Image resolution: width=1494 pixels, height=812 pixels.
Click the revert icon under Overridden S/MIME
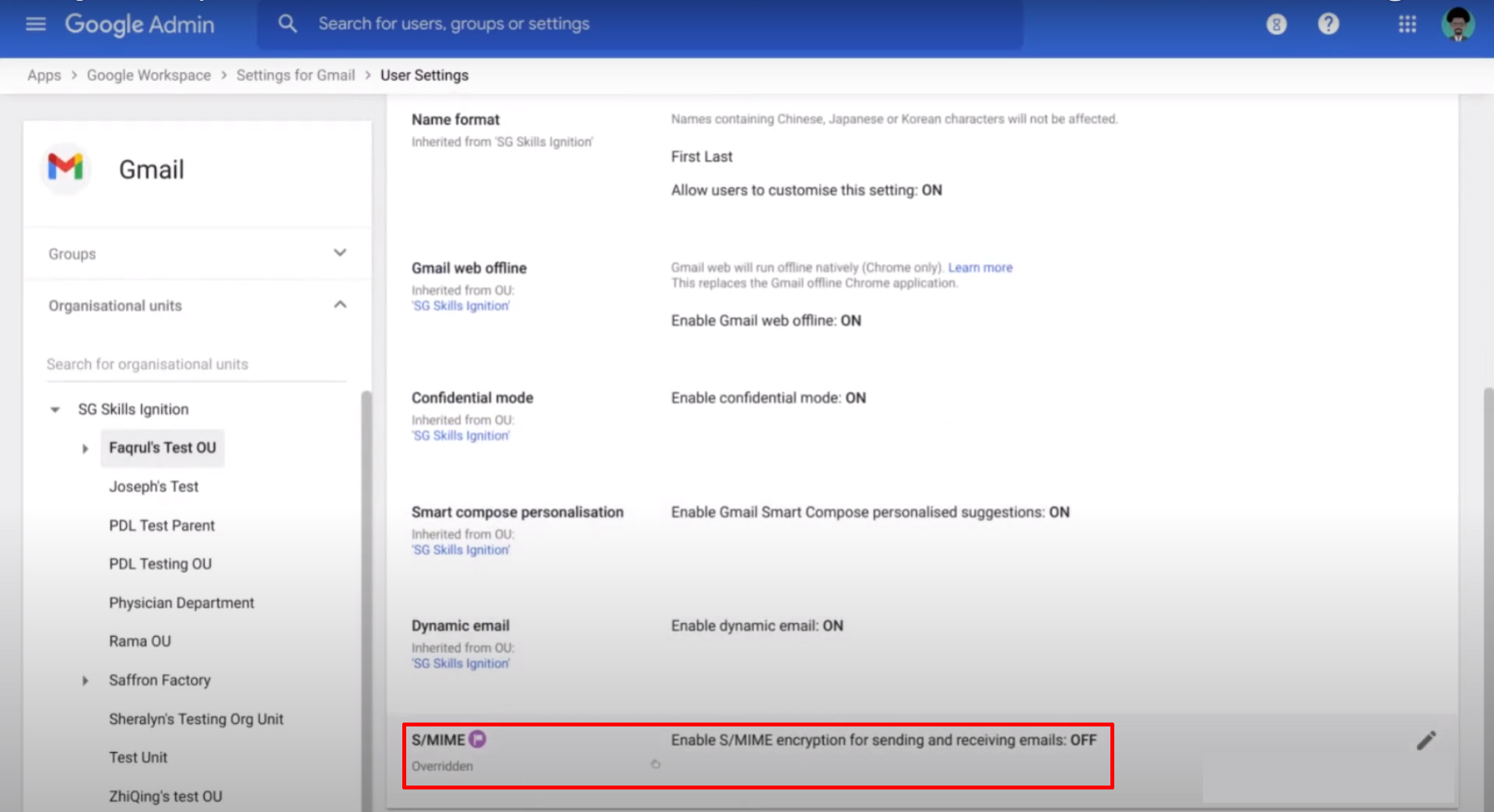656,765
